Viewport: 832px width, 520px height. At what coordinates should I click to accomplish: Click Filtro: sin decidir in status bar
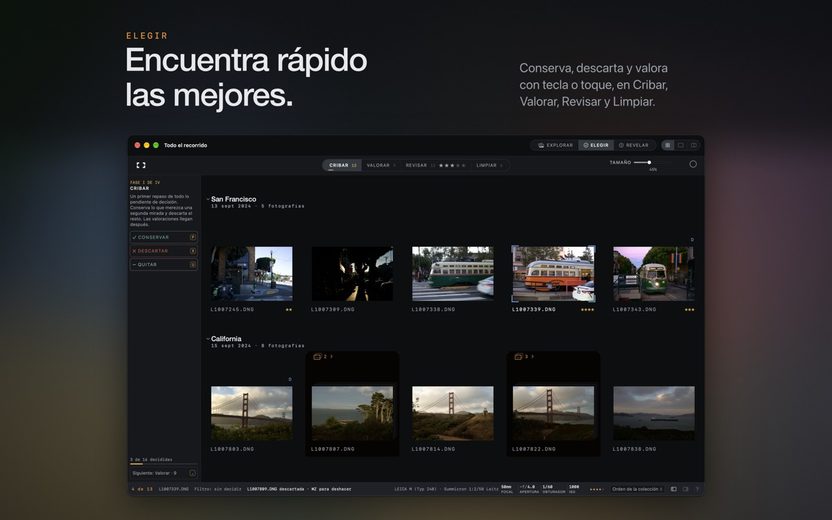pyautogui.click(x=218, y=489)
